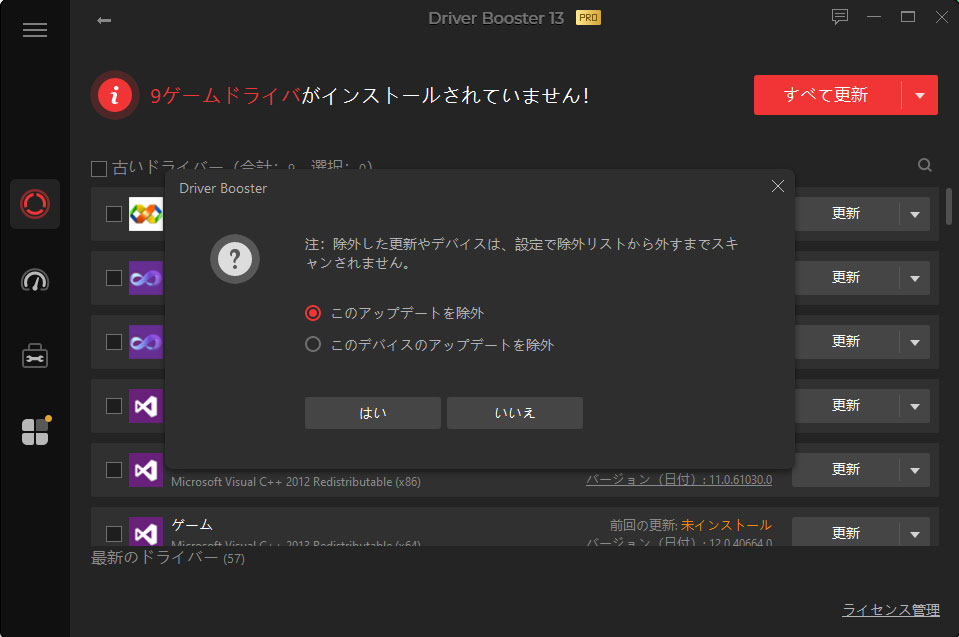The height and width of the screenshot is (637, 959).
Task: Close the Driver Booster dialog with X
Action: [x=777, y=186]
